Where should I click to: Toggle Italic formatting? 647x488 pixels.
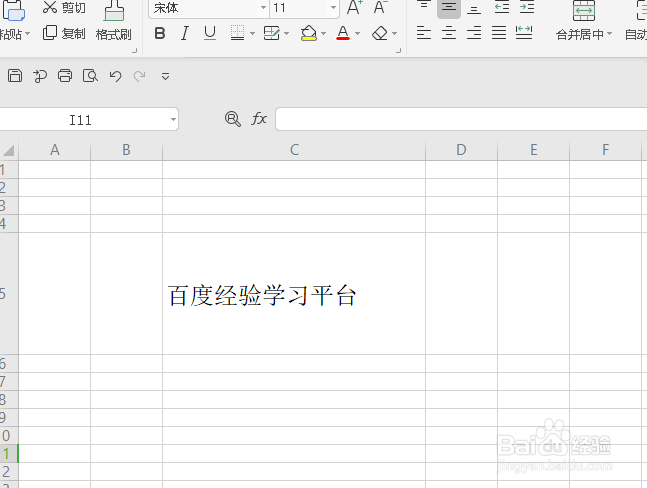point(185,33)
